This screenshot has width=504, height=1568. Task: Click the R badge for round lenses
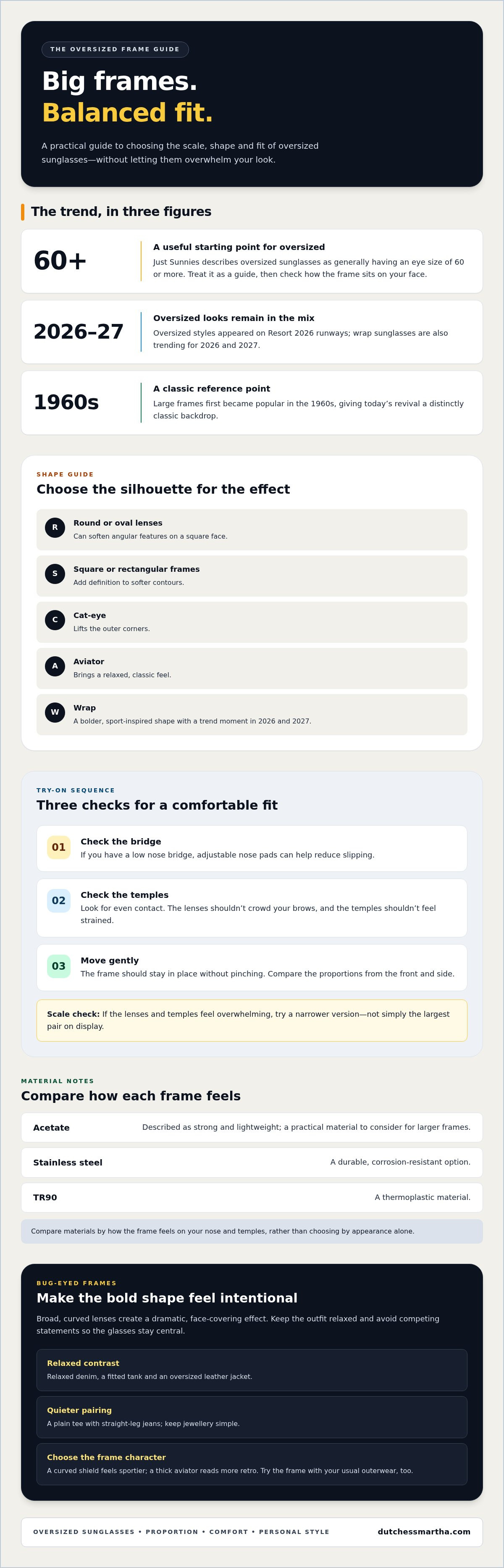[55, 527]
